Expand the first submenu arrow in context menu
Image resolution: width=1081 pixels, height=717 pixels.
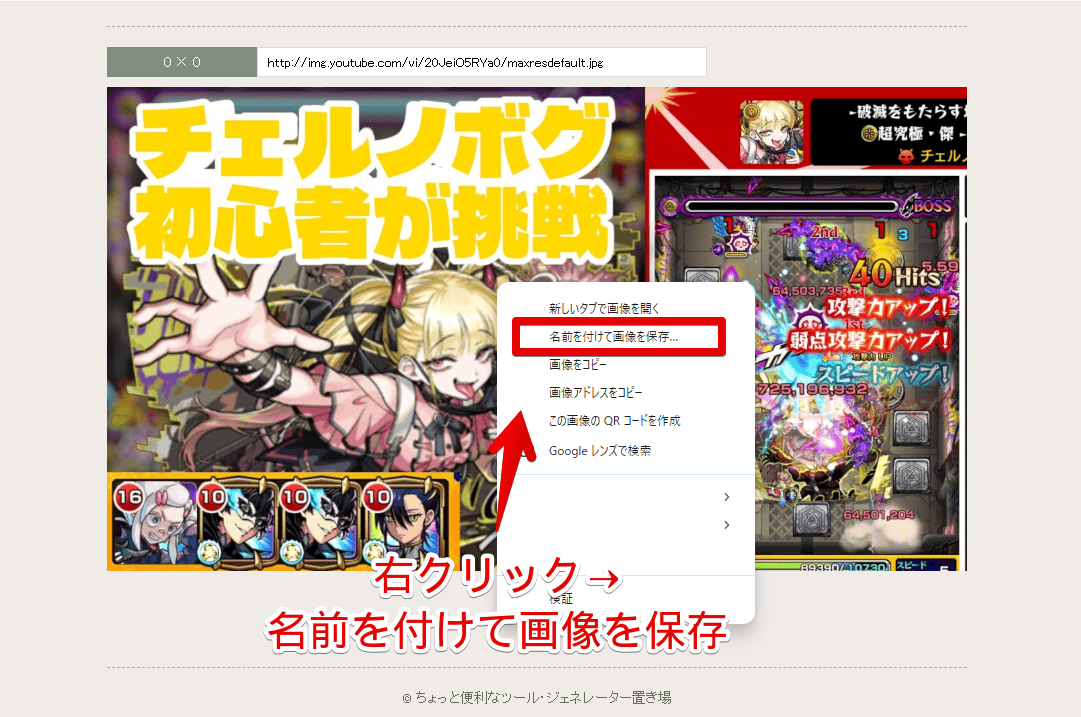726,497
